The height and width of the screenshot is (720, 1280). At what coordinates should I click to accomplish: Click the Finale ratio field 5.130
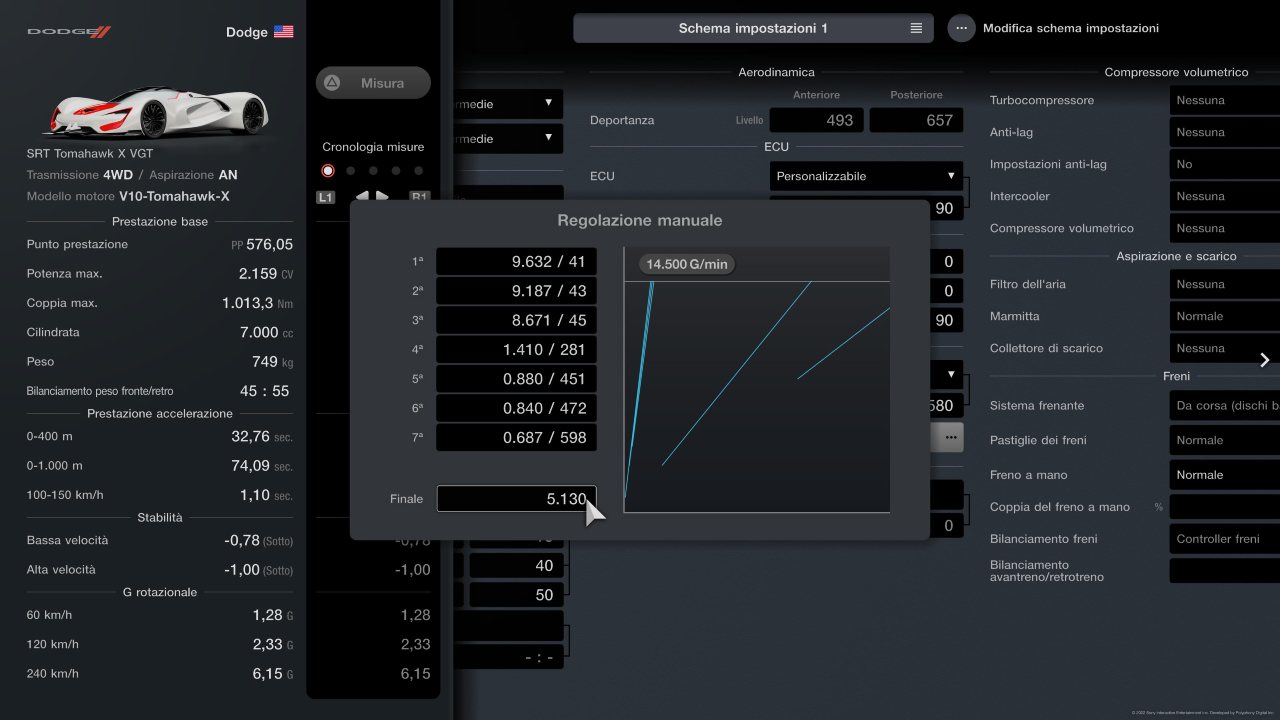point(516,498)
